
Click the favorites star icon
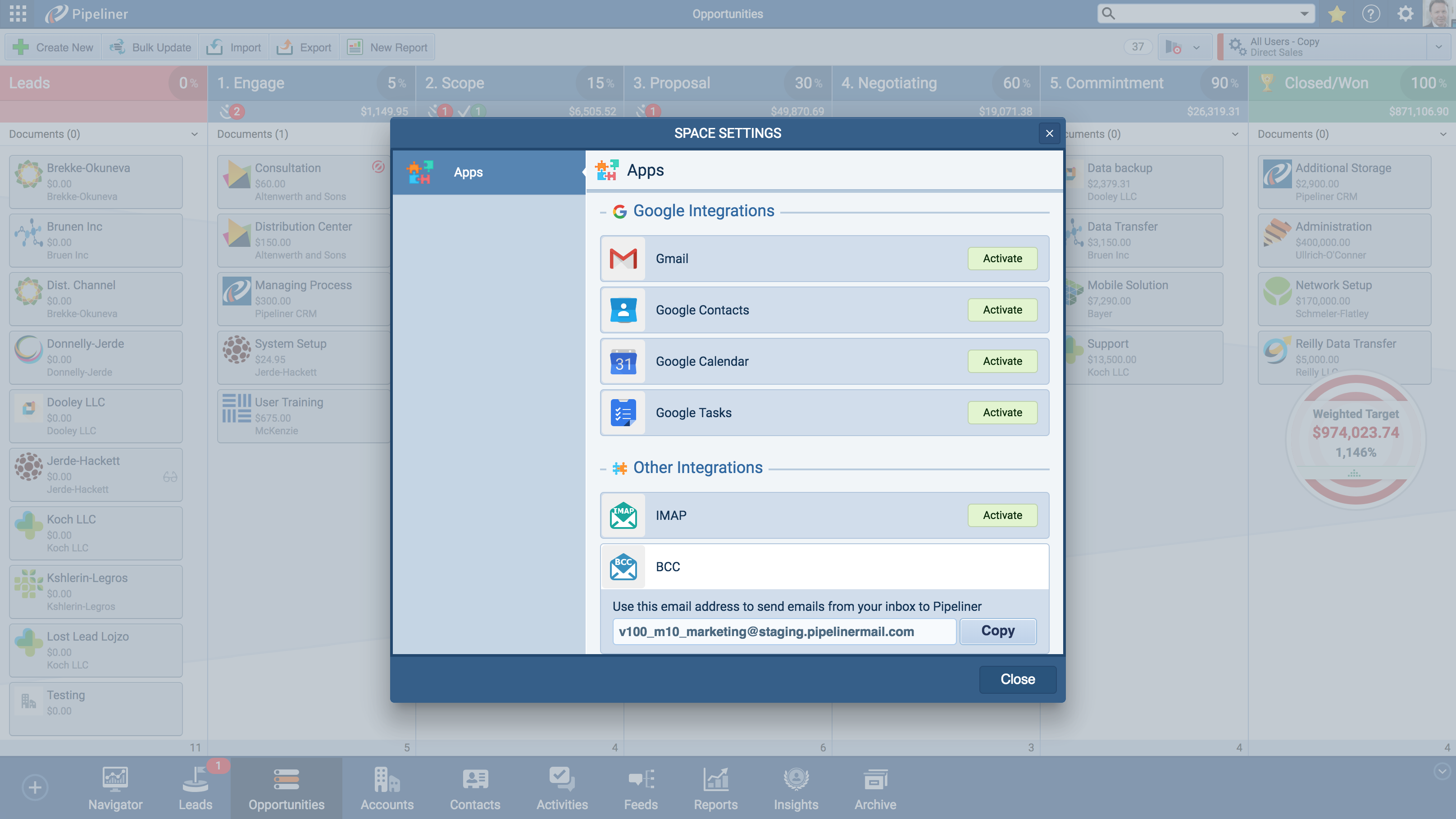click(1337, 14)
